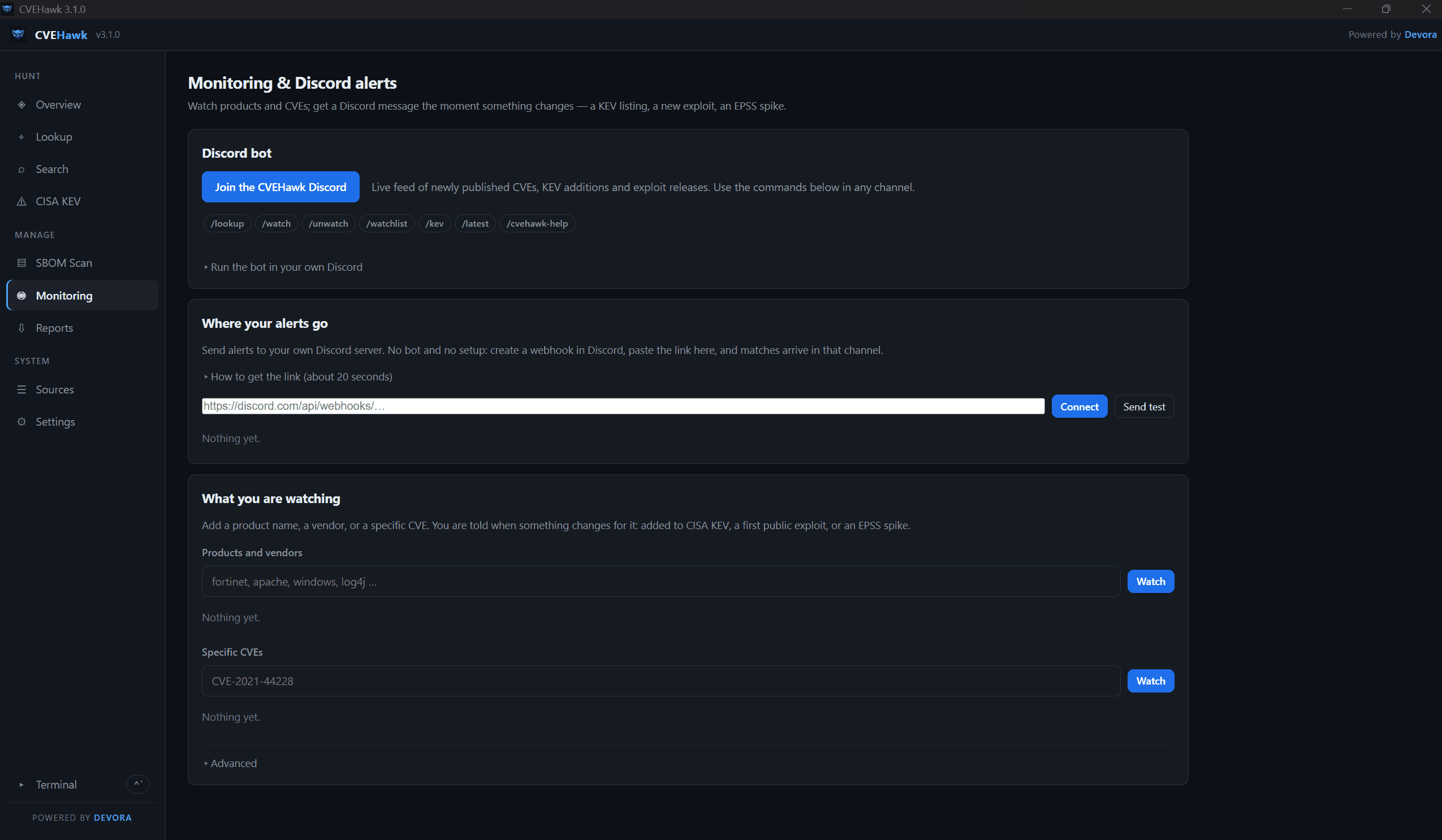Click Watch button for Specific CVEs
The width and height of the screenshot is (1442, 840).
click(x=1150, y=681)
